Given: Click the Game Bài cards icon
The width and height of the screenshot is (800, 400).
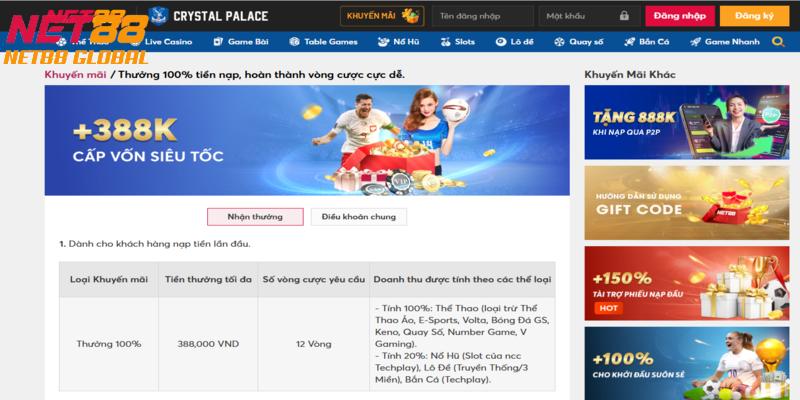Looking at the screenshot, I should (x=218, y=42).
